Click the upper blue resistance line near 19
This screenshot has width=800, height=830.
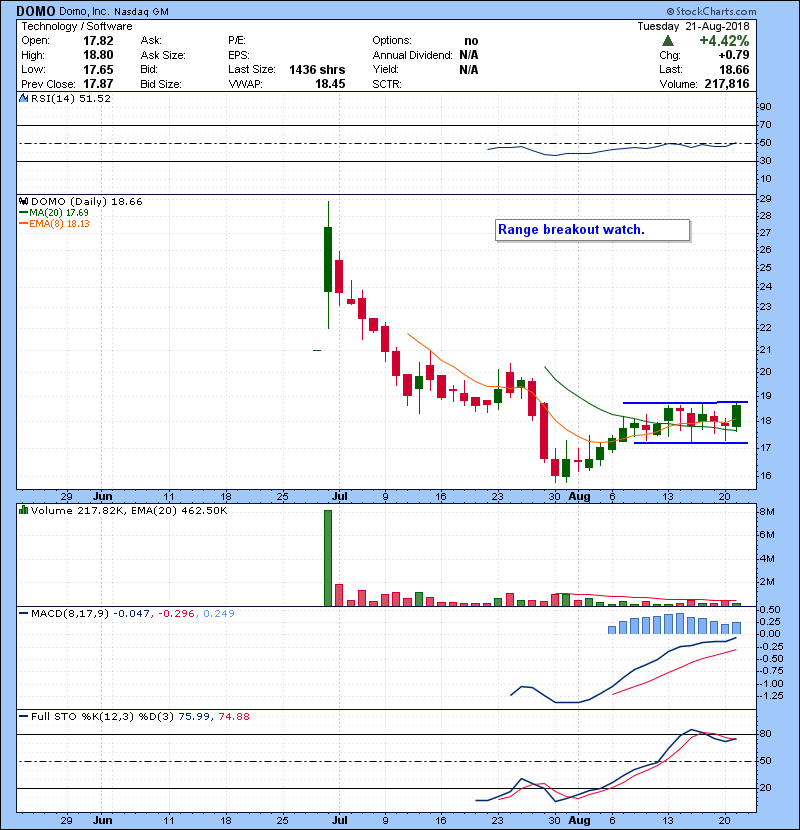click(685, 403)
